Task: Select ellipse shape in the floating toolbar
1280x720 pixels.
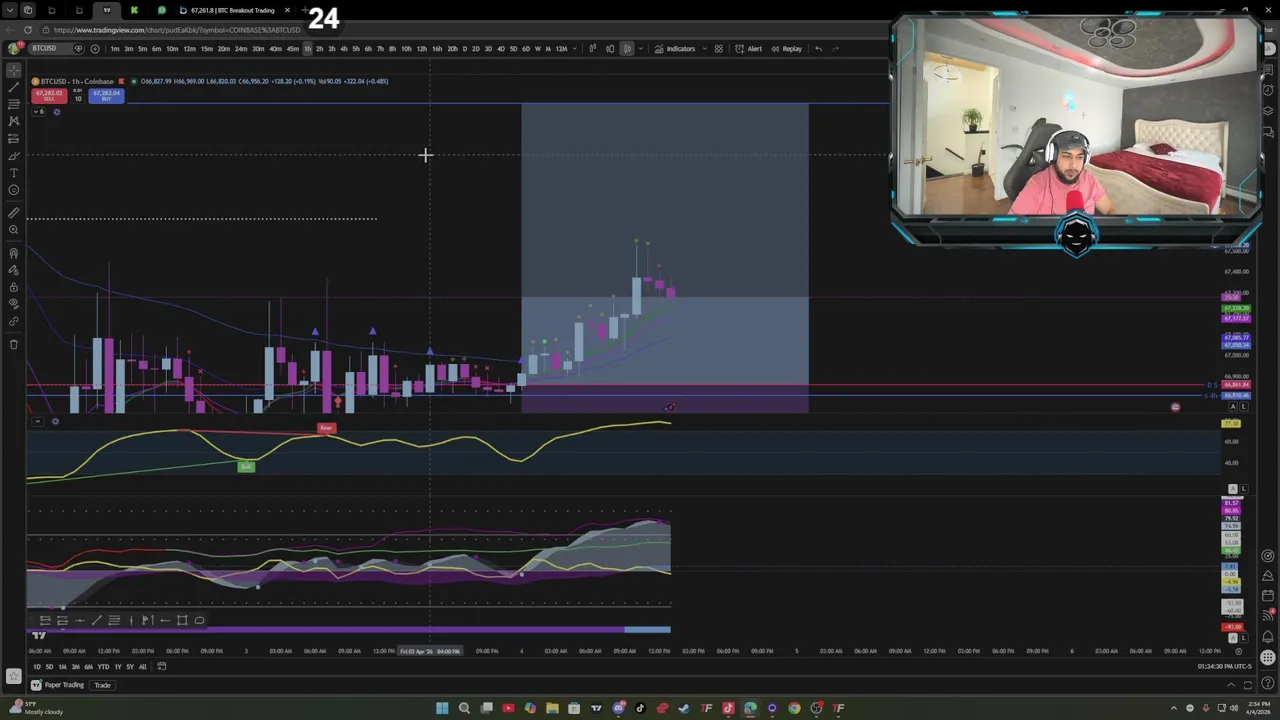Action: (x=199, y=620)
